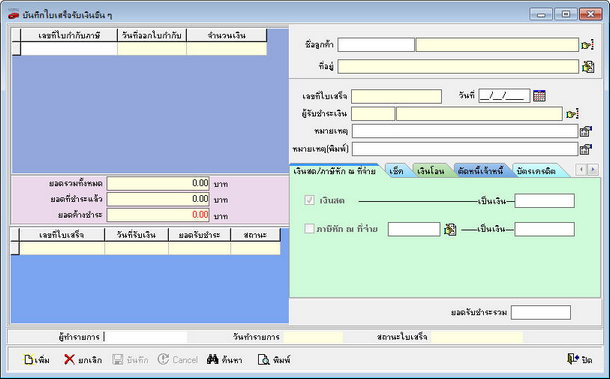Switch to the เงินโอน tab
This screenshot has width=610, height=379.
pyautogui.click(x=431, y=171)
